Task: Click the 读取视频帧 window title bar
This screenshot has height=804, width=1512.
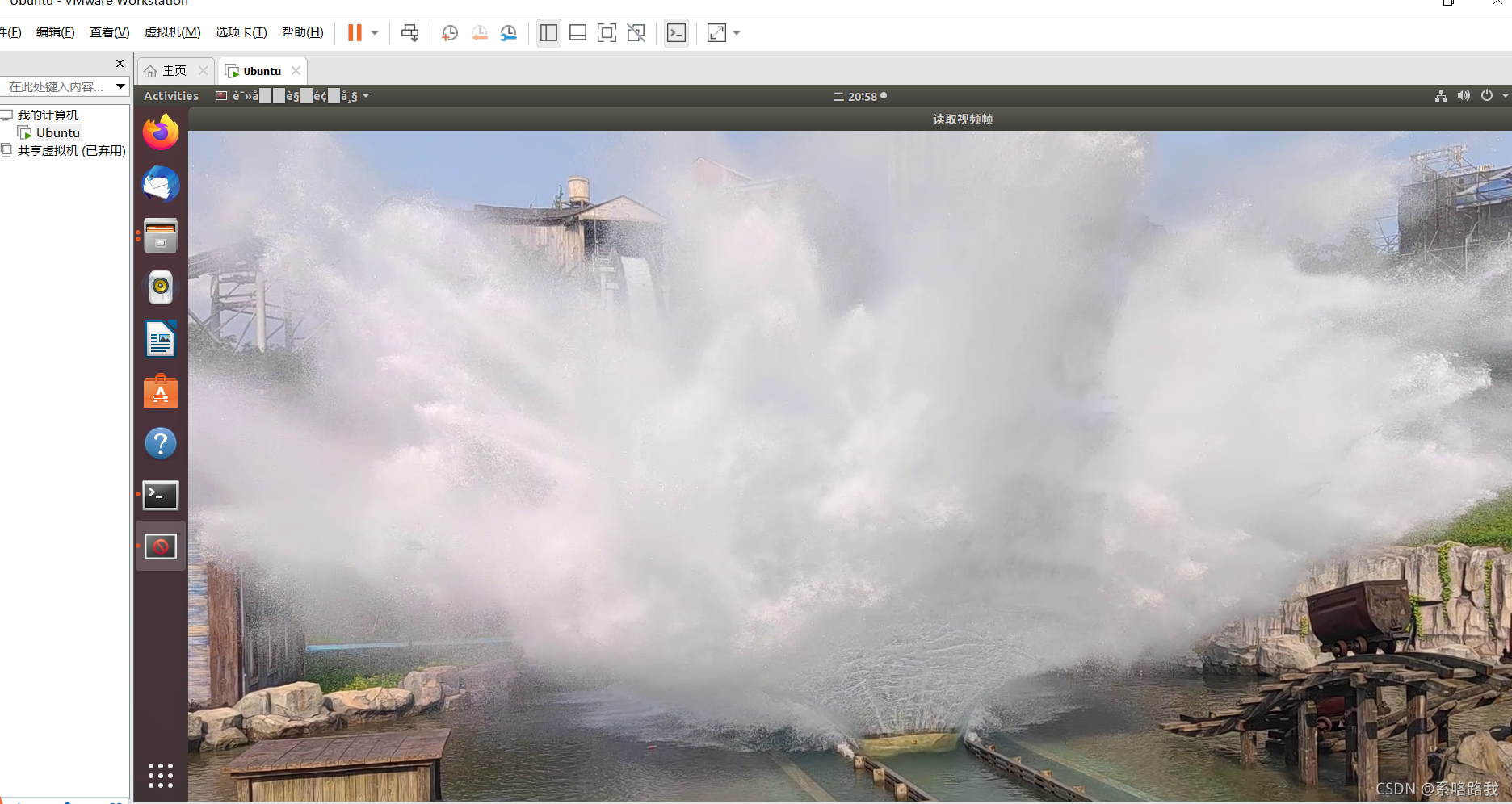Action: tap(850, 119)
